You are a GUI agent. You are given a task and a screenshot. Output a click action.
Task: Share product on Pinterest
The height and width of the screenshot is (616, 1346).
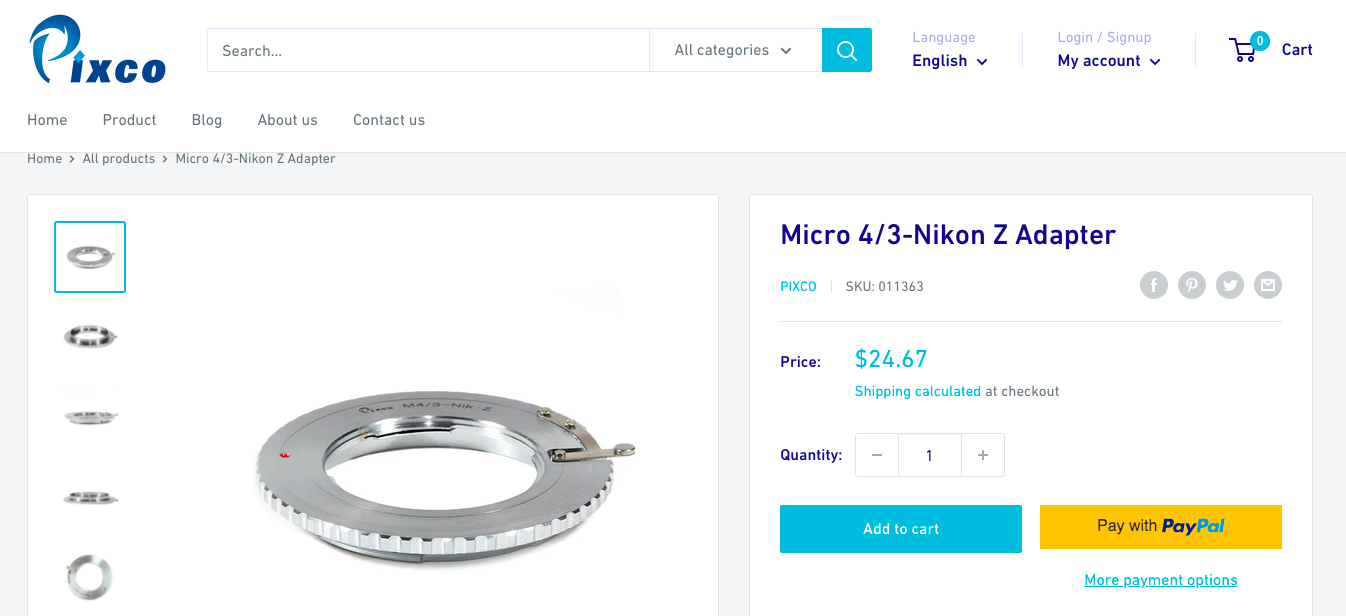click(1192, 285)
